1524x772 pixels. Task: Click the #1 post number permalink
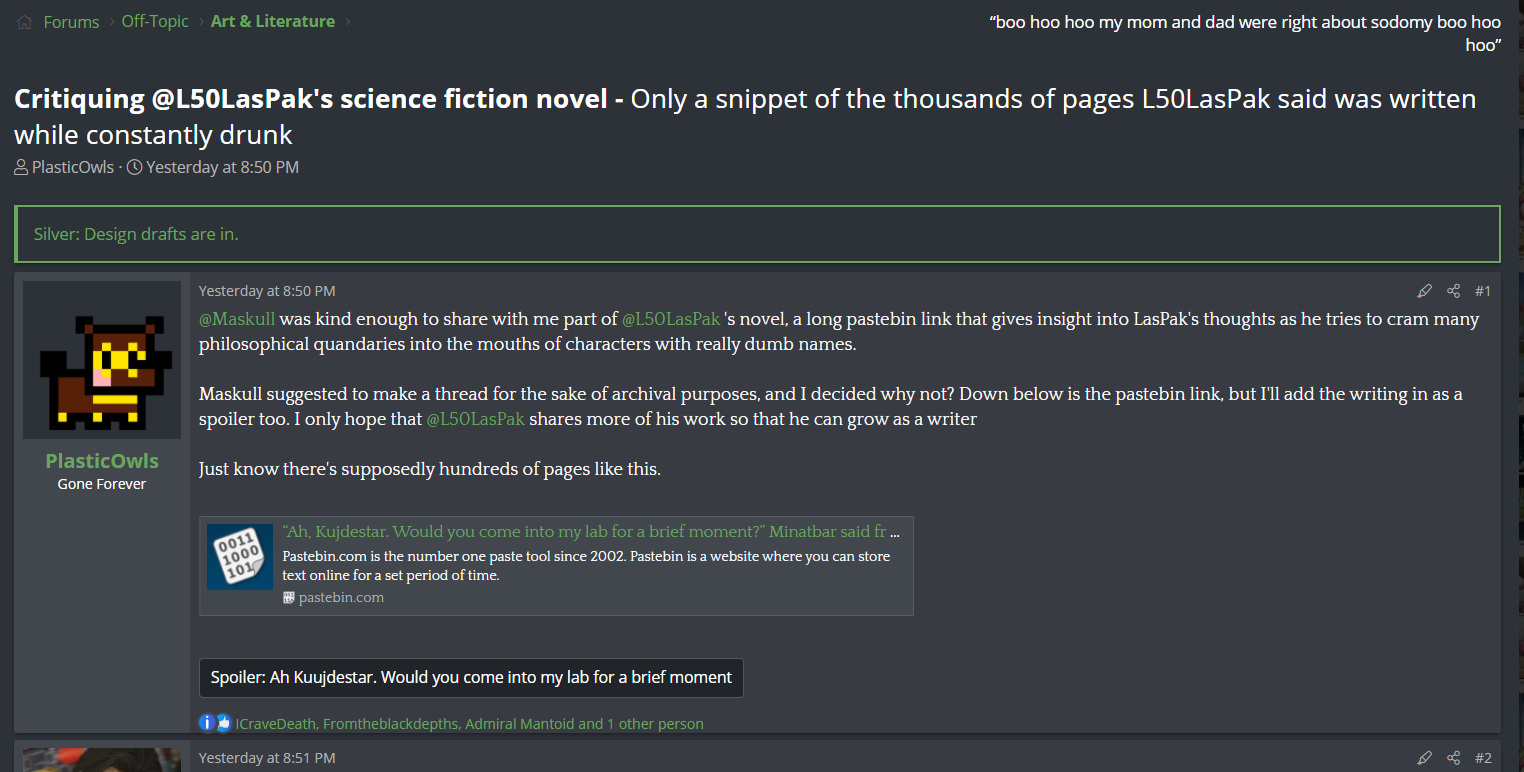coord(1482,291)
